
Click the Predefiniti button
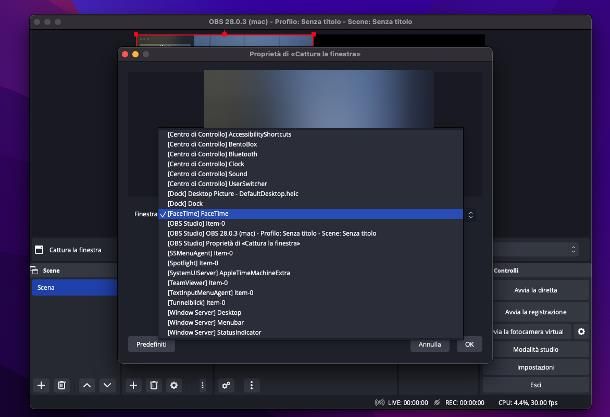pos(151,345)
